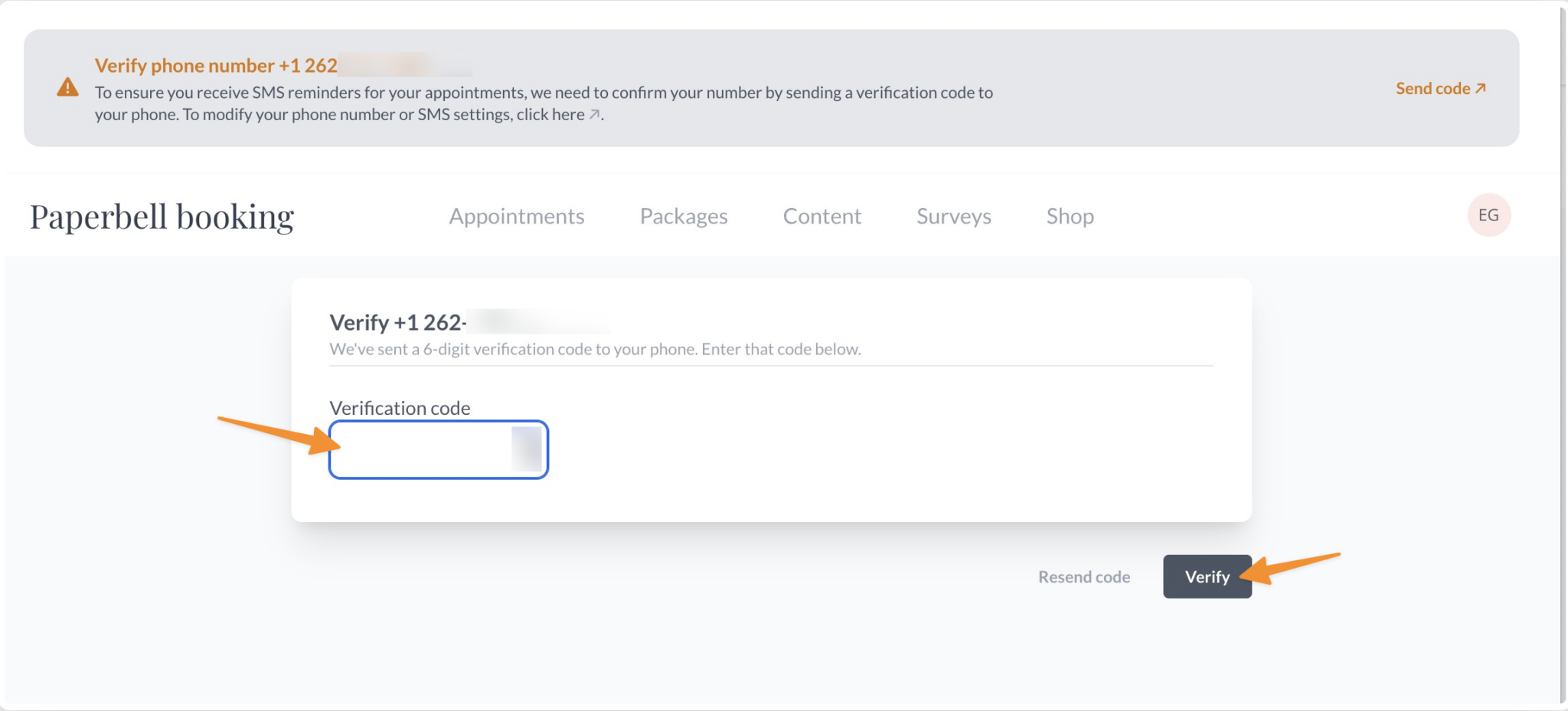The image size is (1568, 711).
Task: Click Resend code to get a new code
Action: [1083, 576]
